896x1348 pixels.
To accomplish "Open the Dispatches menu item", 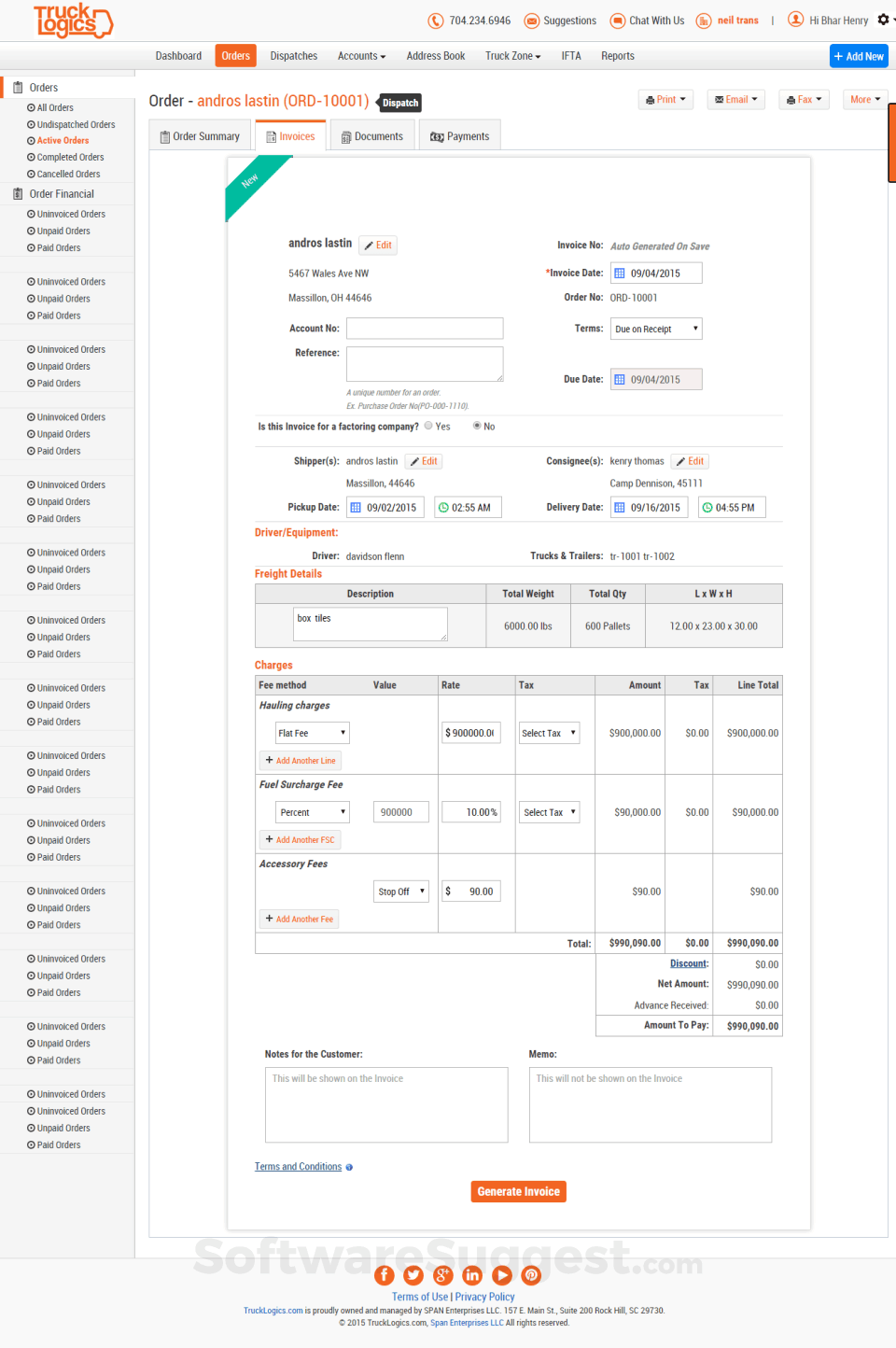I will coord(294,56).
